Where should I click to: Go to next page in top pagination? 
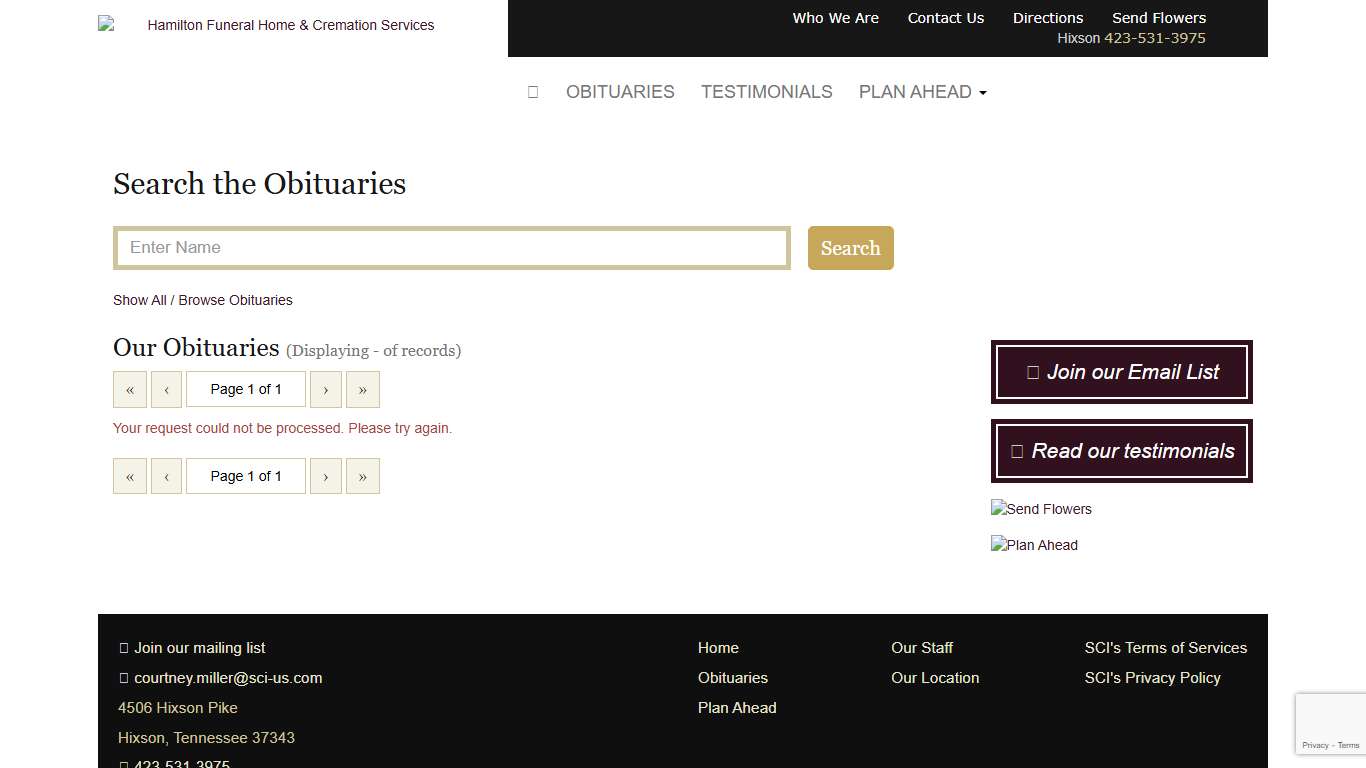[326, 390]
